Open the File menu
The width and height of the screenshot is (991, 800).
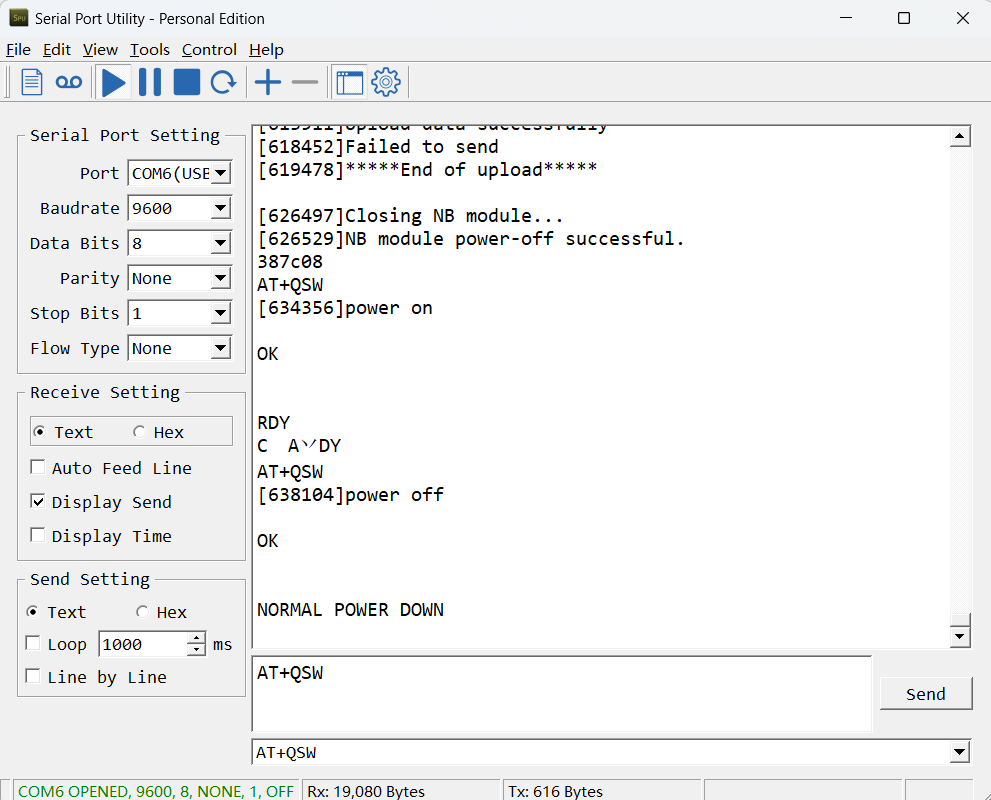coord(18,50)
